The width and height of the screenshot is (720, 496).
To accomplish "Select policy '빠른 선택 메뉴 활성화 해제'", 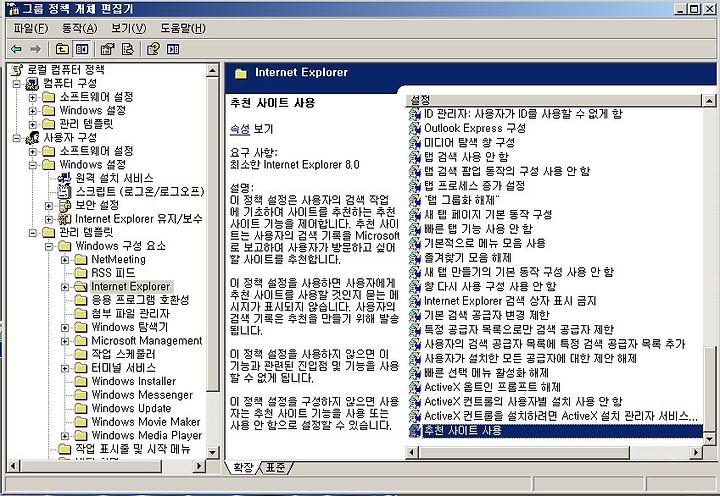I will pos(486,372).
